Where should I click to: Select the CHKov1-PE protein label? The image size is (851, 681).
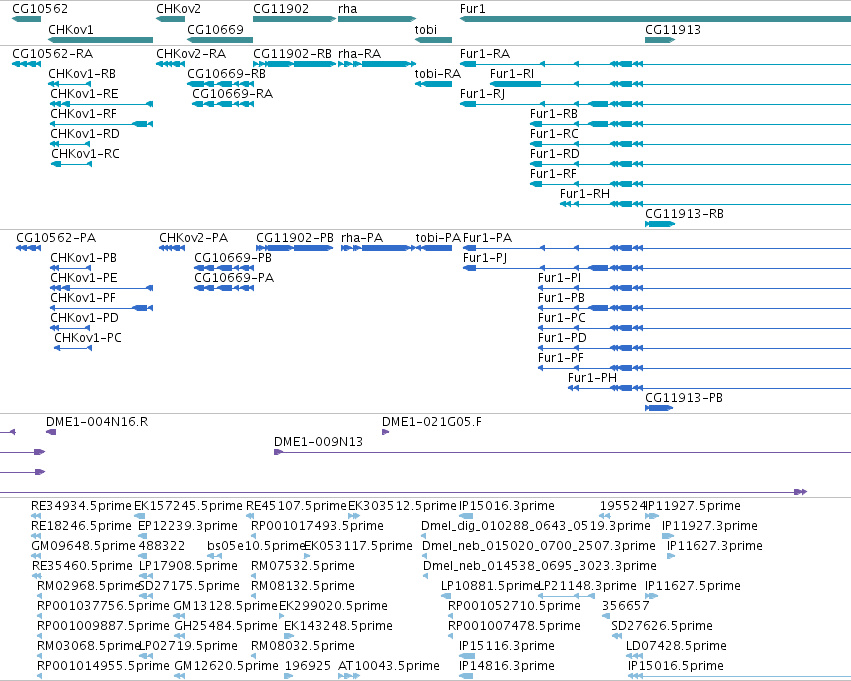pos(84,278)
